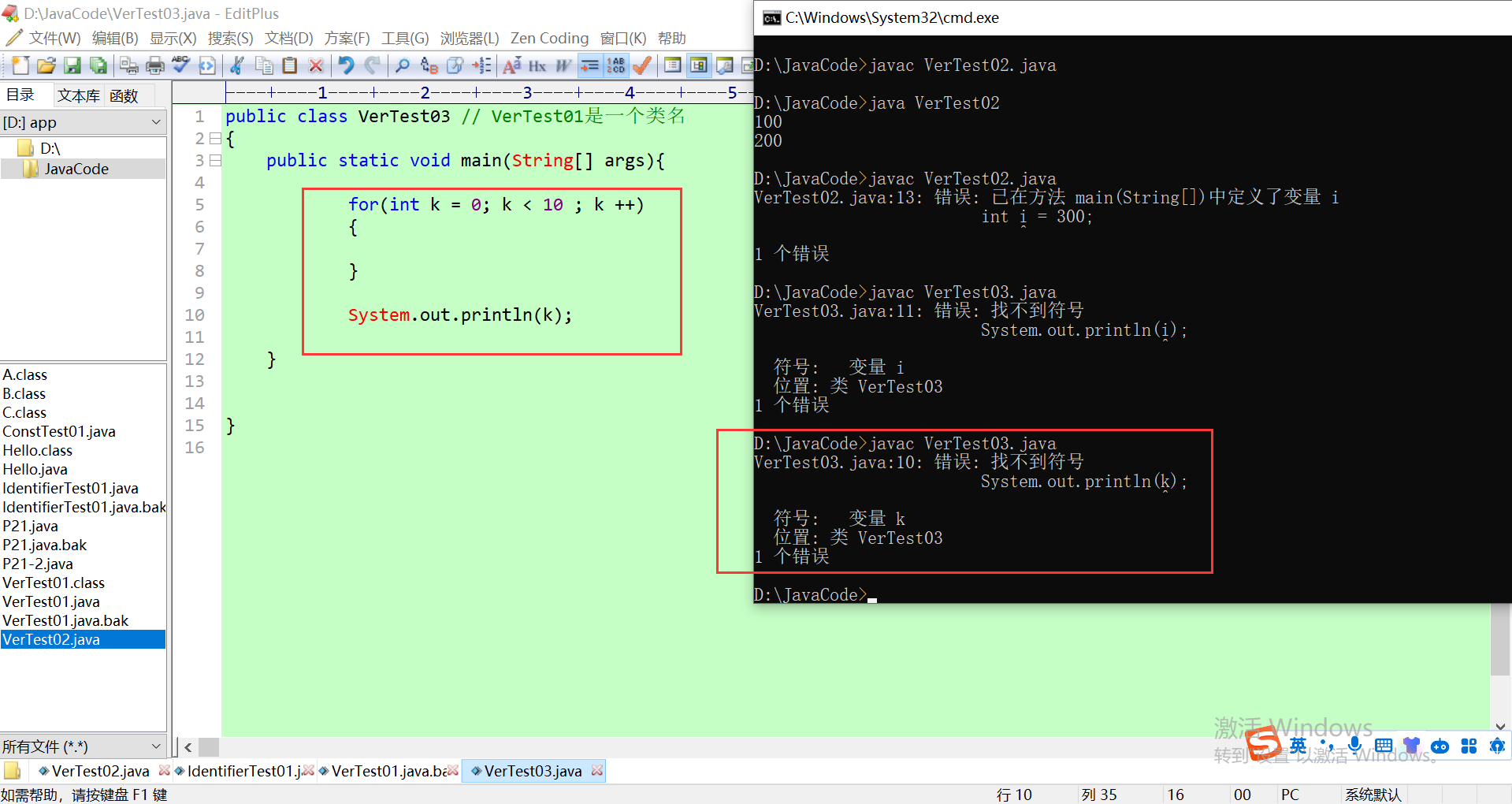Open Print Preview icon in toolbar
The width and height of the screenshot is (1512, 804).
(x=128, y=65)
